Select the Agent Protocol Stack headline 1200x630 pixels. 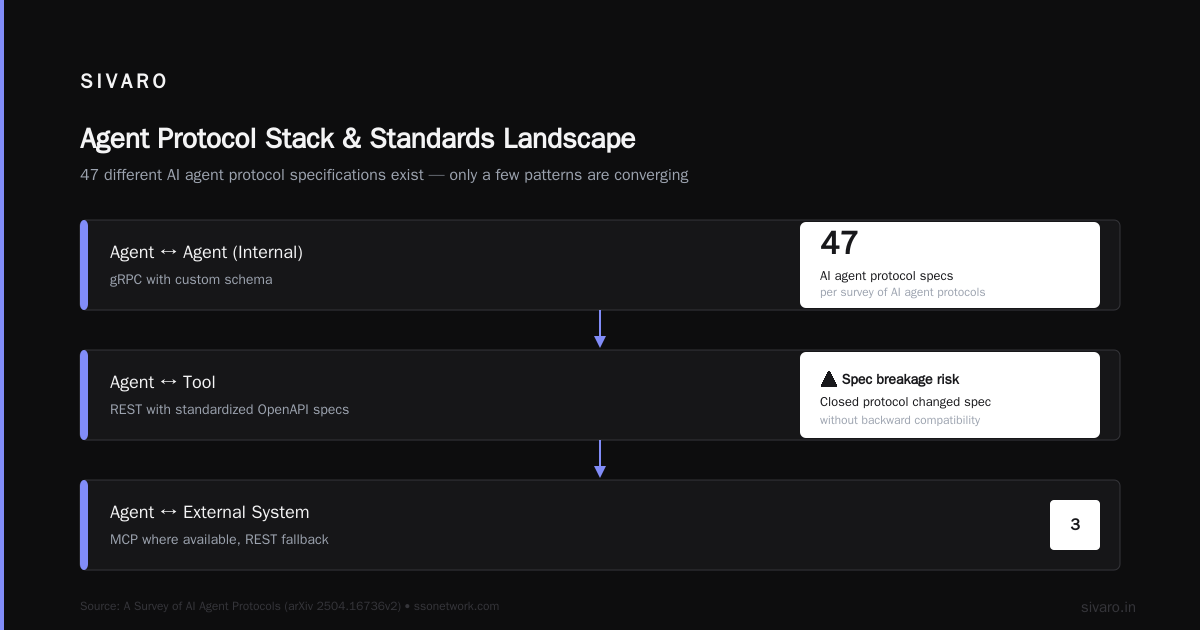pyautogui.click(x=357, y=138)
